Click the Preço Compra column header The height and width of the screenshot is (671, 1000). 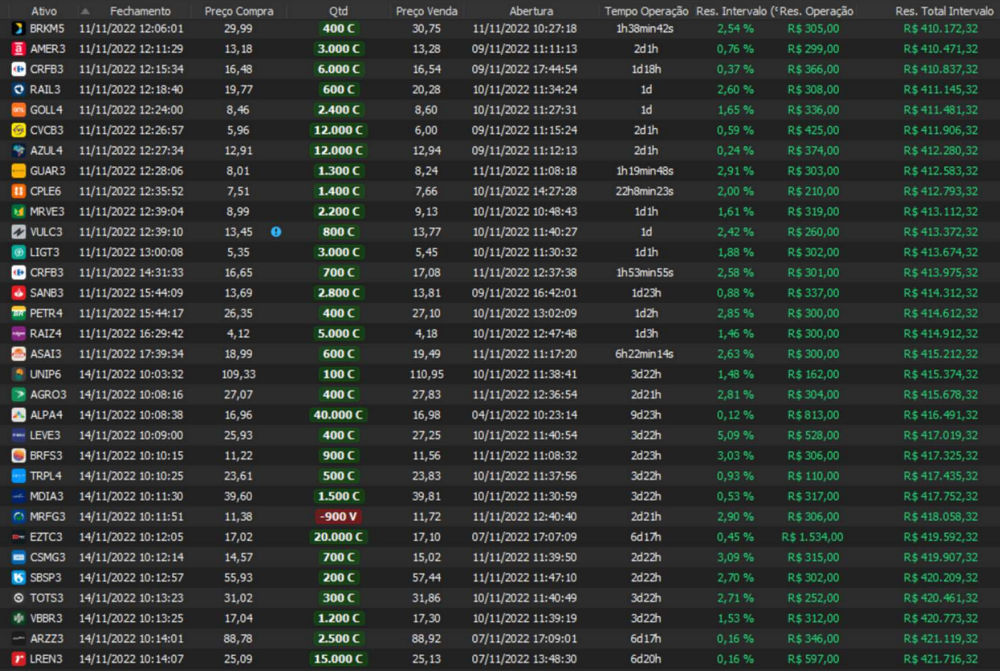tap(239, 10)
